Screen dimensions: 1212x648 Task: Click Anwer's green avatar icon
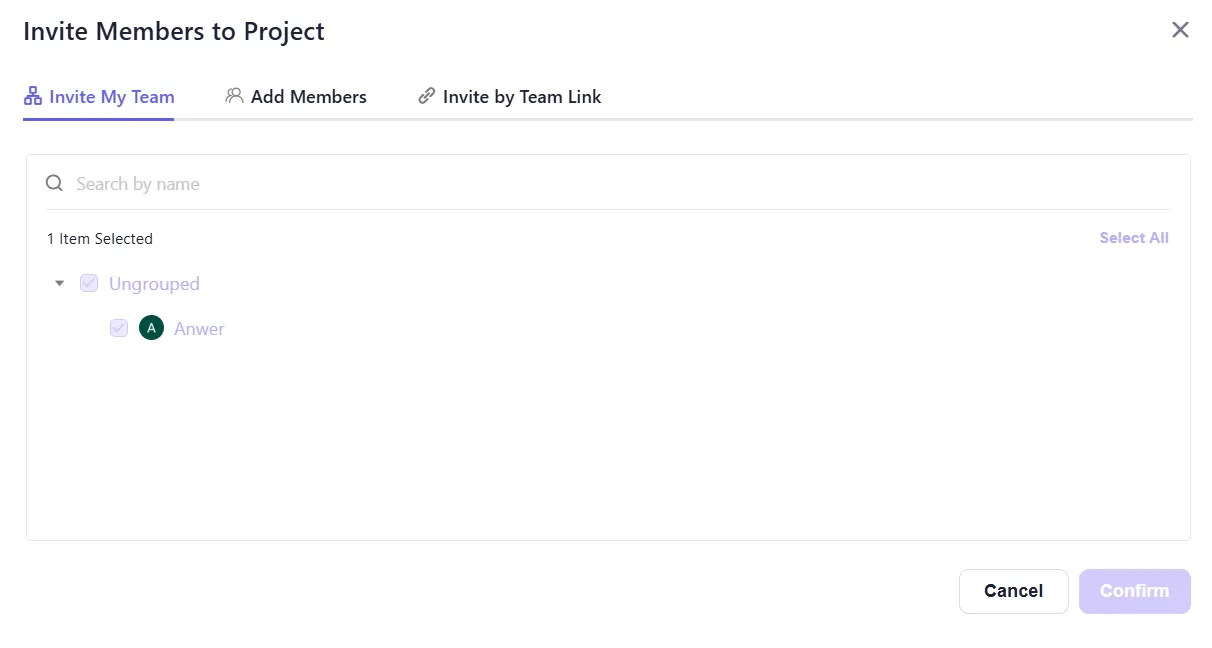click(151, 328)
